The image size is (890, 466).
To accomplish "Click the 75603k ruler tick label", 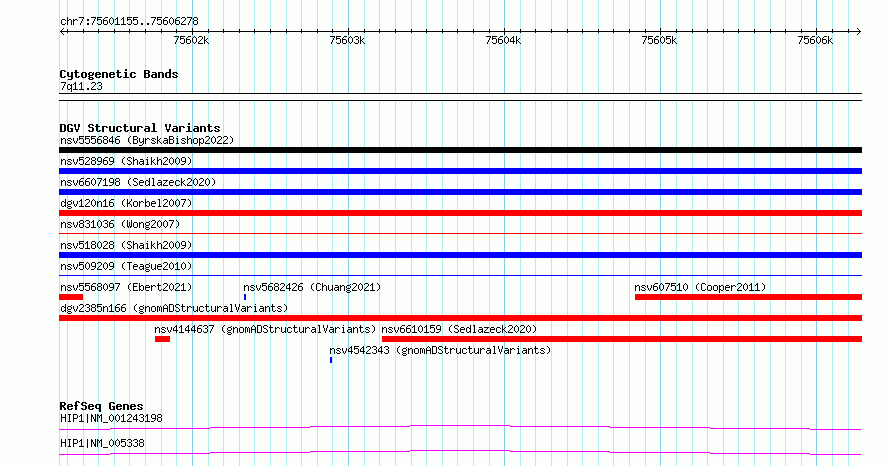I will (x=347, y=40).
